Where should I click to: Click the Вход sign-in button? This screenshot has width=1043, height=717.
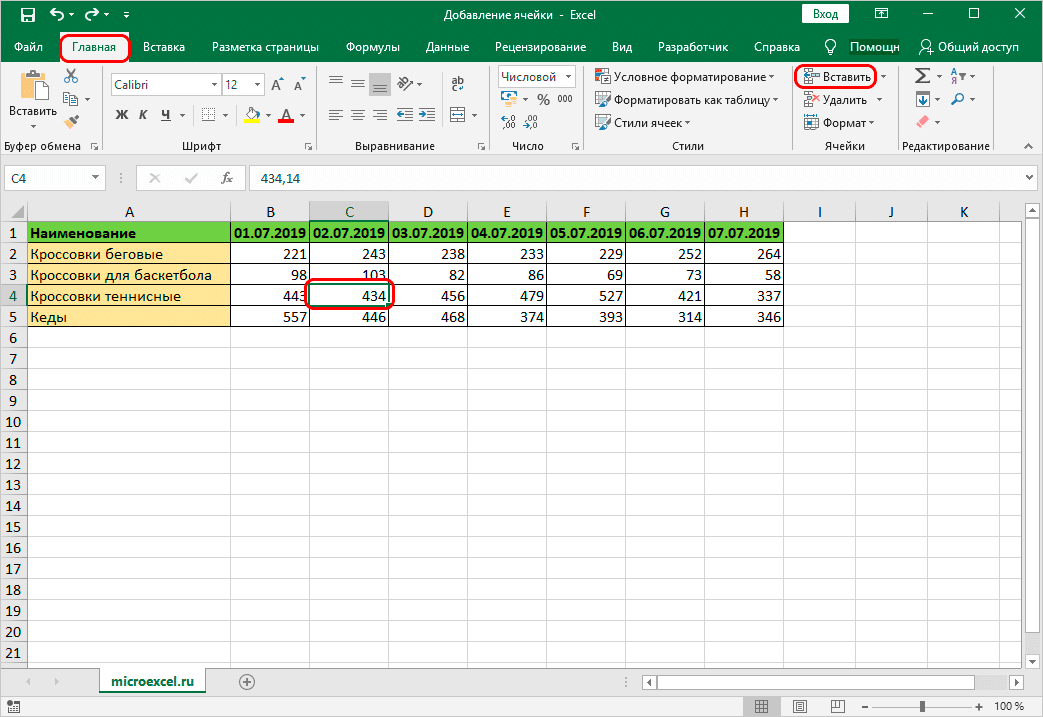click(825, 14)
